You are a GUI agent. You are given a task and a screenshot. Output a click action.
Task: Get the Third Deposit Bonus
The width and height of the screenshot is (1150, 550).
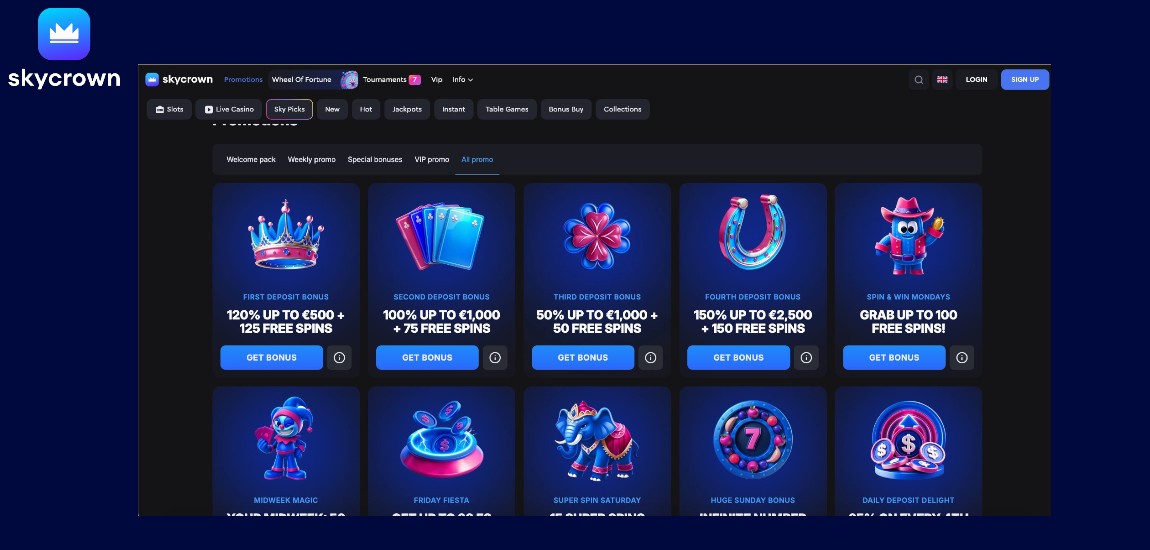[582, 358]
